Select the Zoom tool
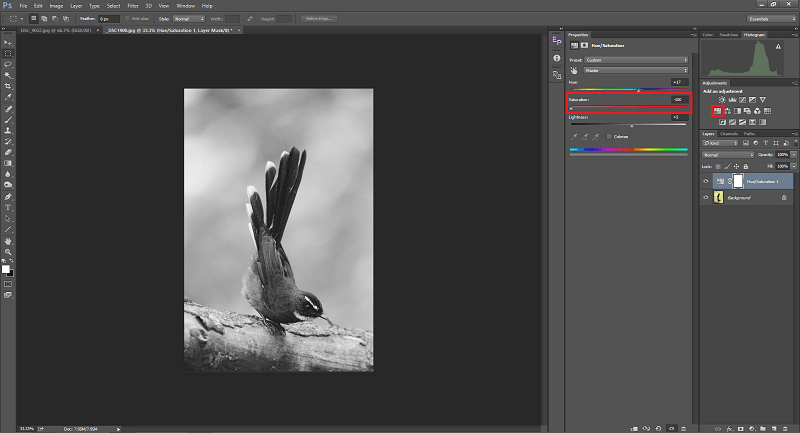This screenshot has width=800, height=433. click(8, 252)
